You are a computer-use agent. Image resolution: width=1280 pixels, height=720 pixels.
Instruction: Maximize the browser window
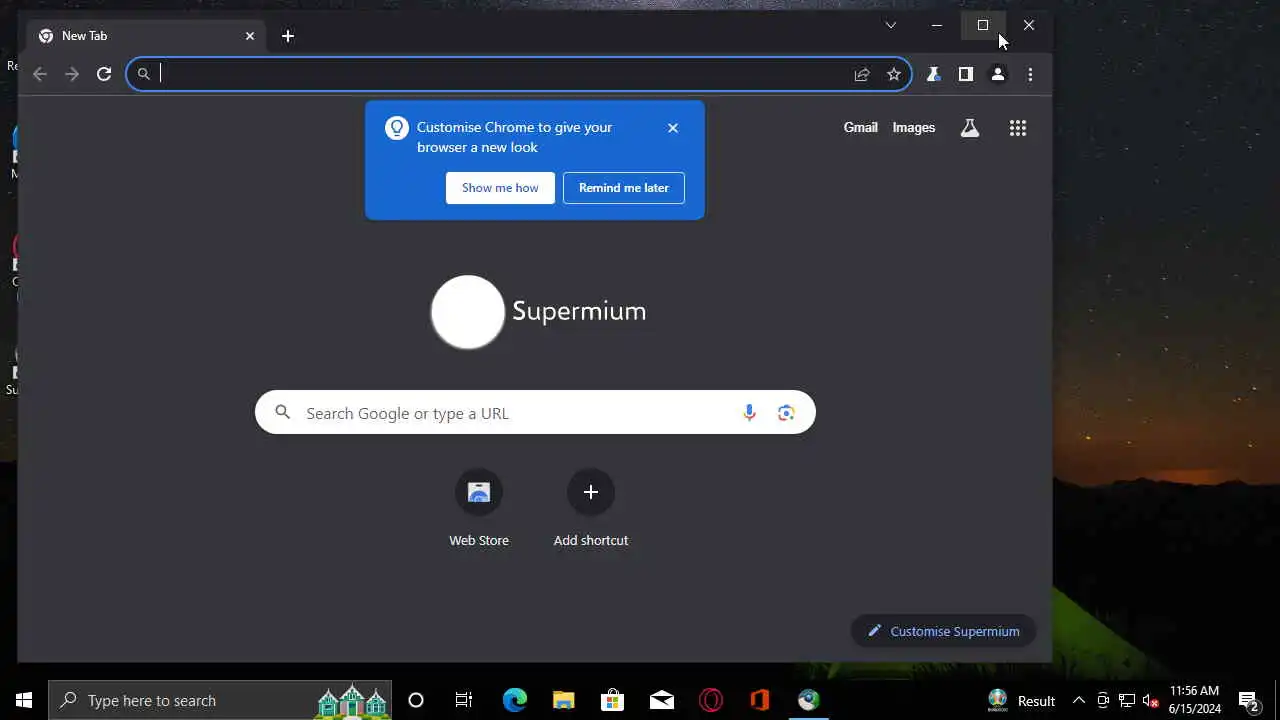tap(983, 25)
